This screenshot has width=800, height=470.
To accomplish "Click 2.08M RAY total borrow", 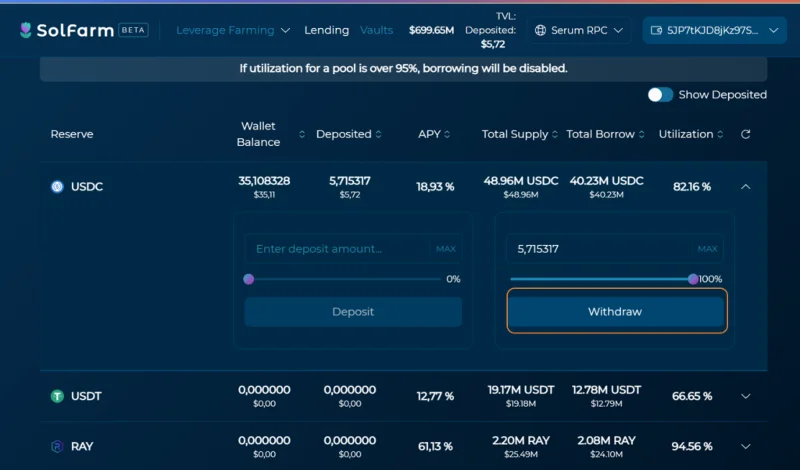I will pyautogui.click(x=607, y=441).
